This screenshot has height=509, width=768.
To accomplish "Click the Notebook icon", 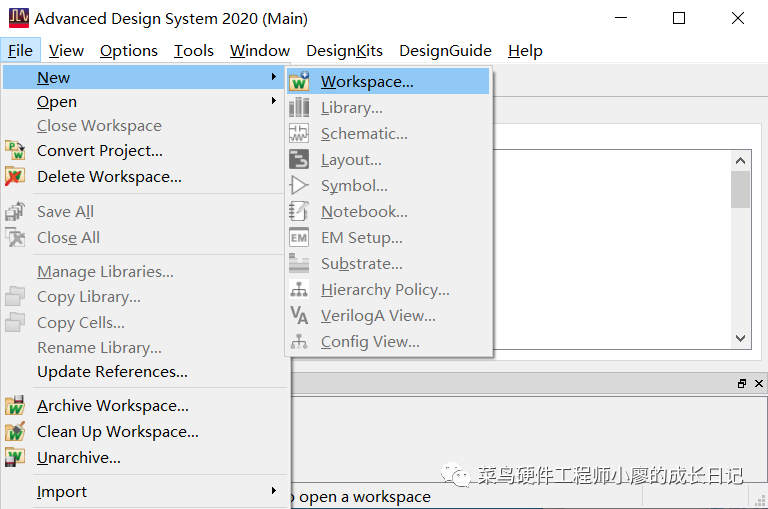I will pos(299,211).
